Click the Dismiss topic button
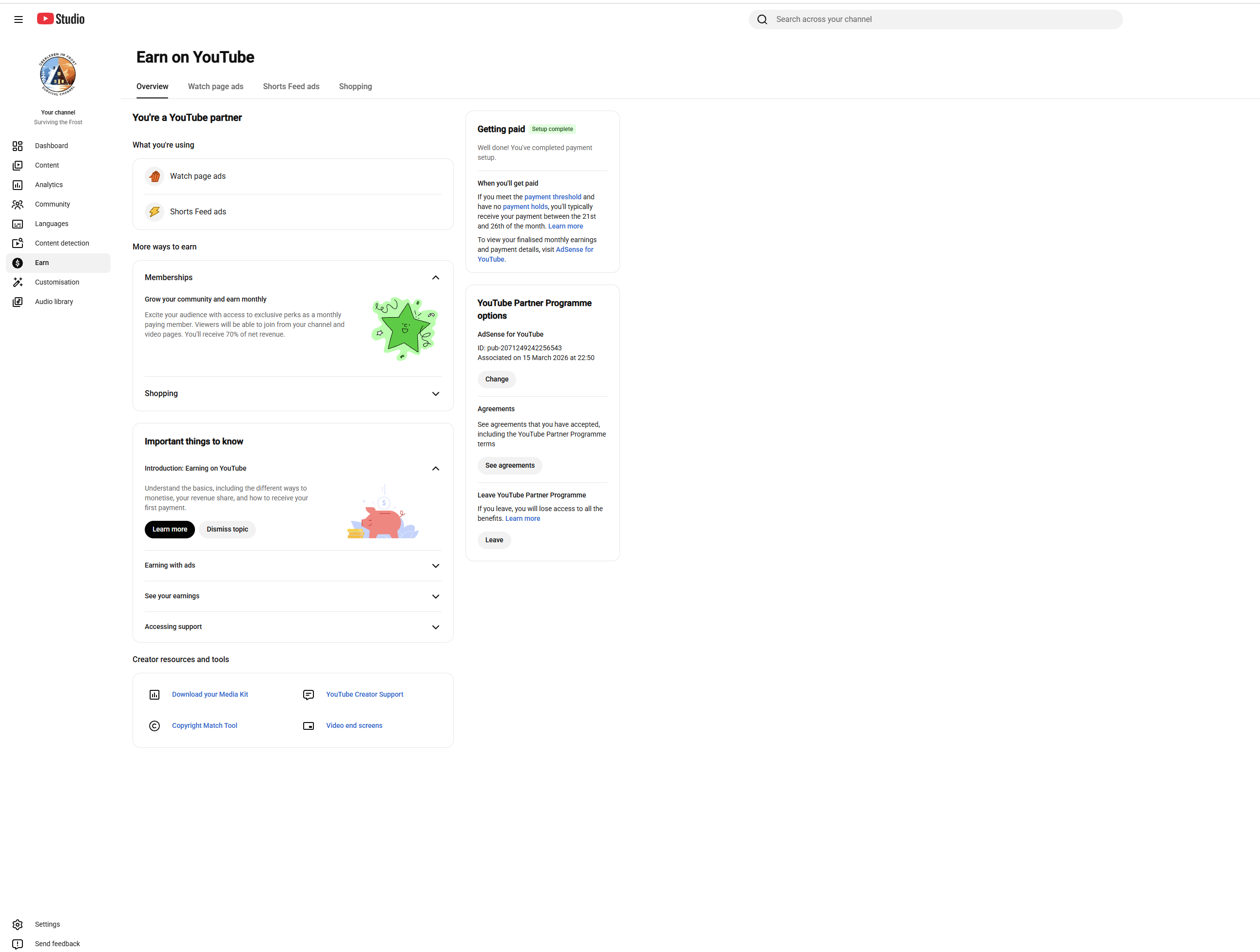This screenshot has height=952, width=1260. pyautogui.click(x=227, y=530)
